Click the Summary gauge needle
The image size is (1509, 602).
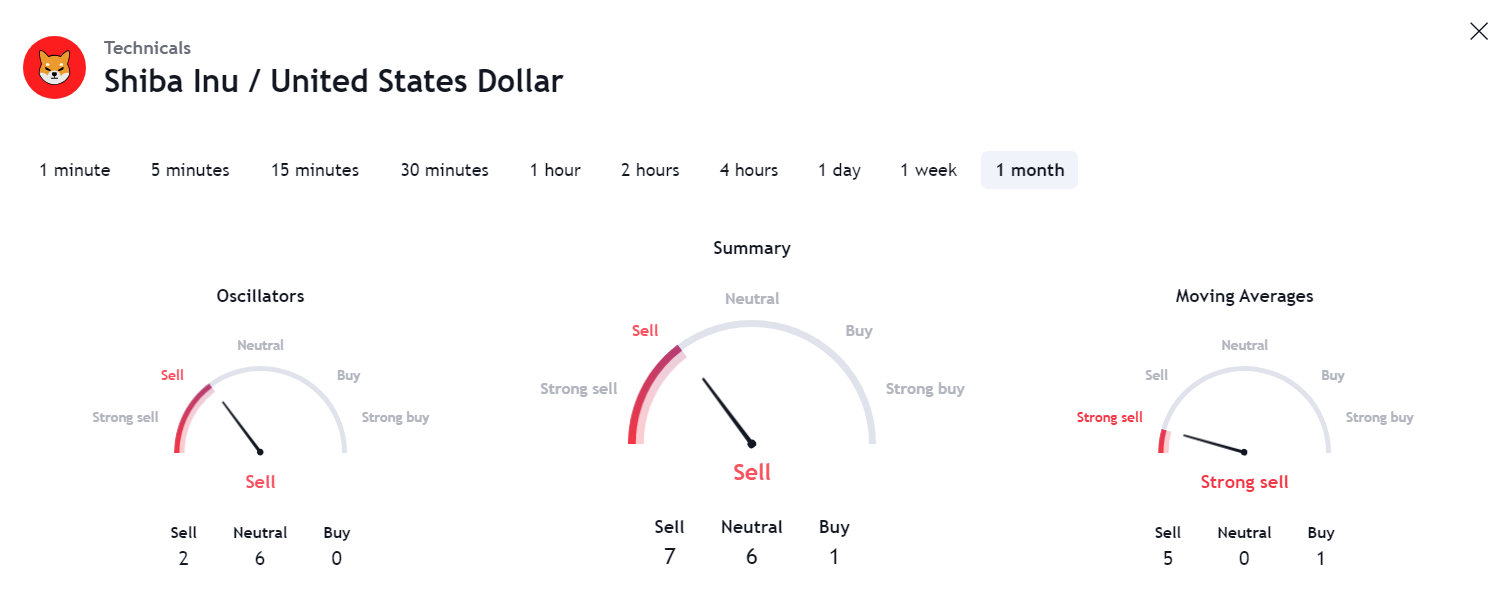coord(727,411)
